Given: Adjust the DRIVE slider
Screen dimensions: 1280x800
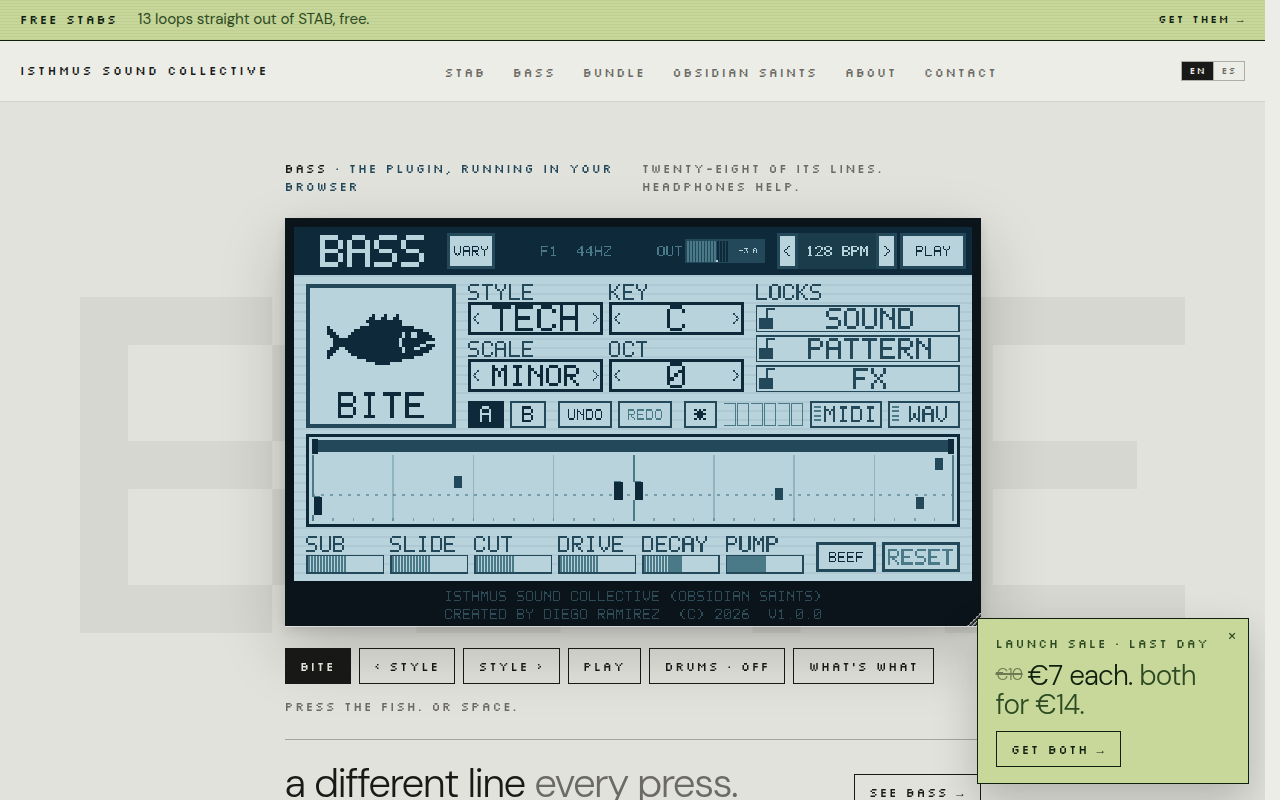Looking at the screenshot, I should tap(597, 564).
